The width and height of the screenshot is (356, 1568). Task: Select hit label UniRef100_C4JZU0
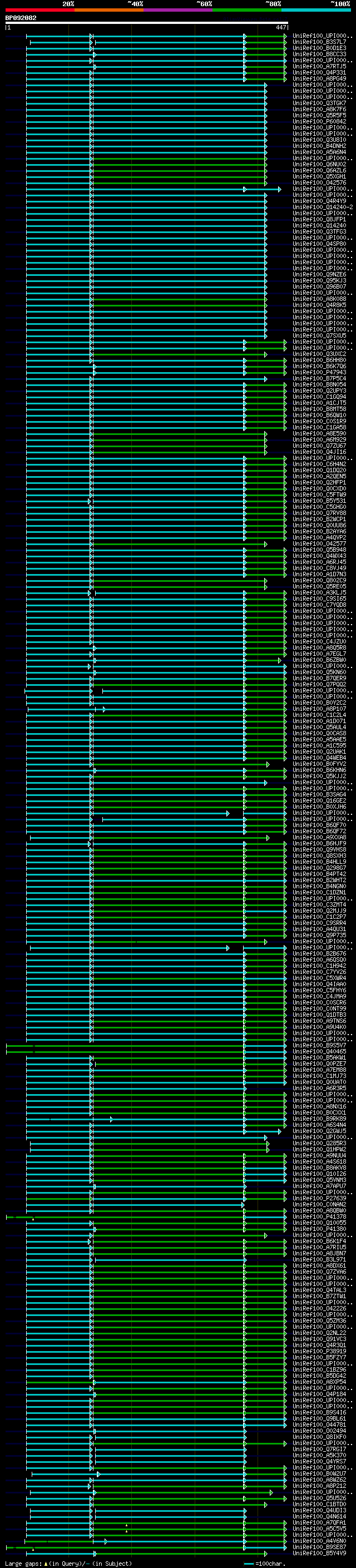click(319, 641)
